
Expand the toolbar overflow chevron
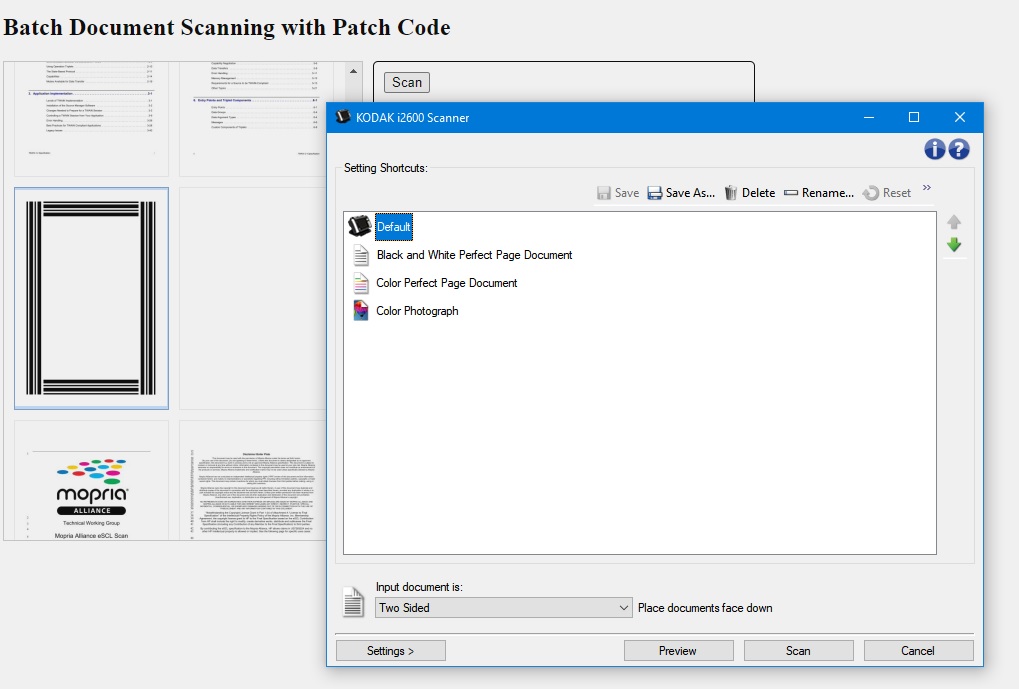coord(926,188)
